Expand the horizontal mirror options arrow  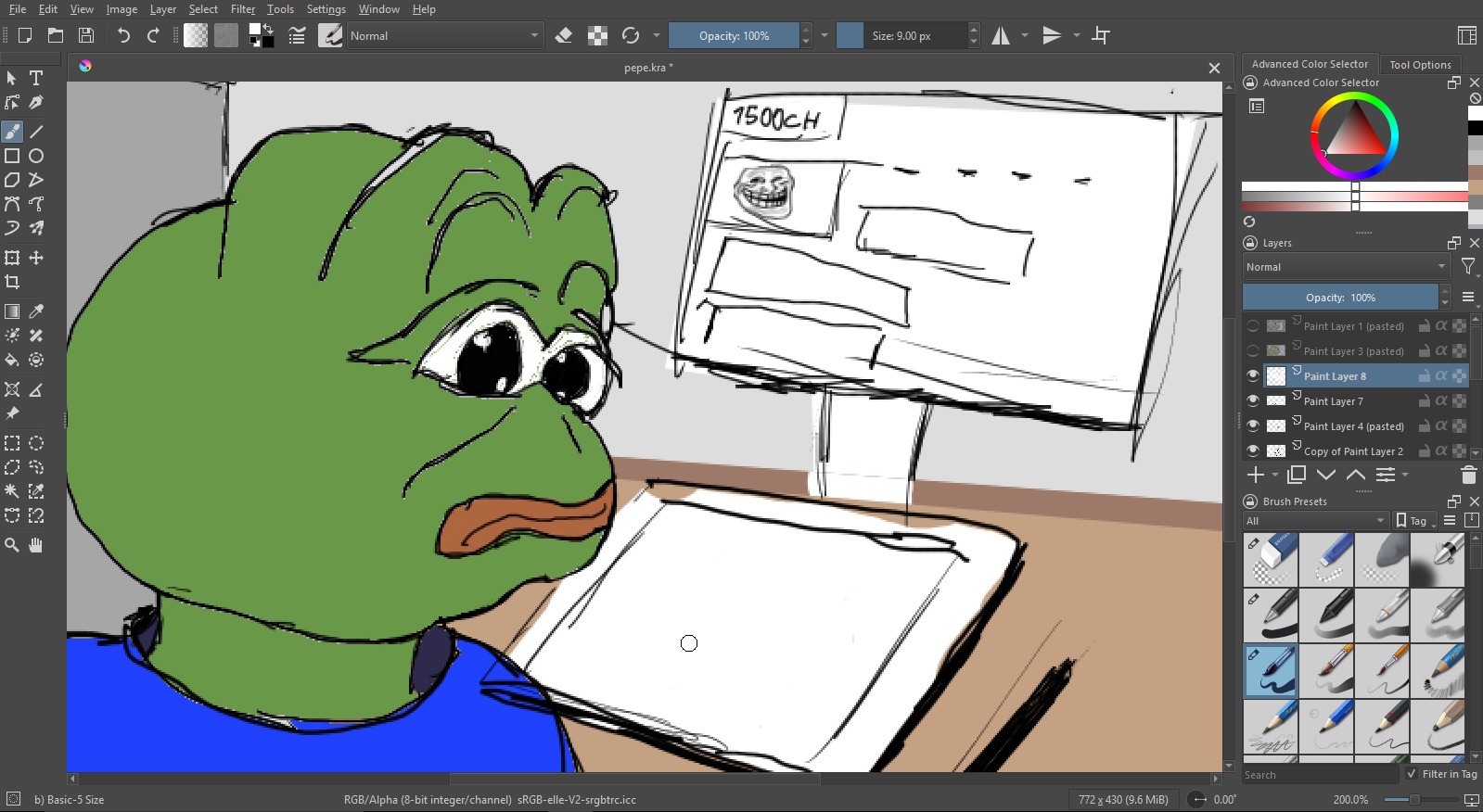[x=1025, y=35]
